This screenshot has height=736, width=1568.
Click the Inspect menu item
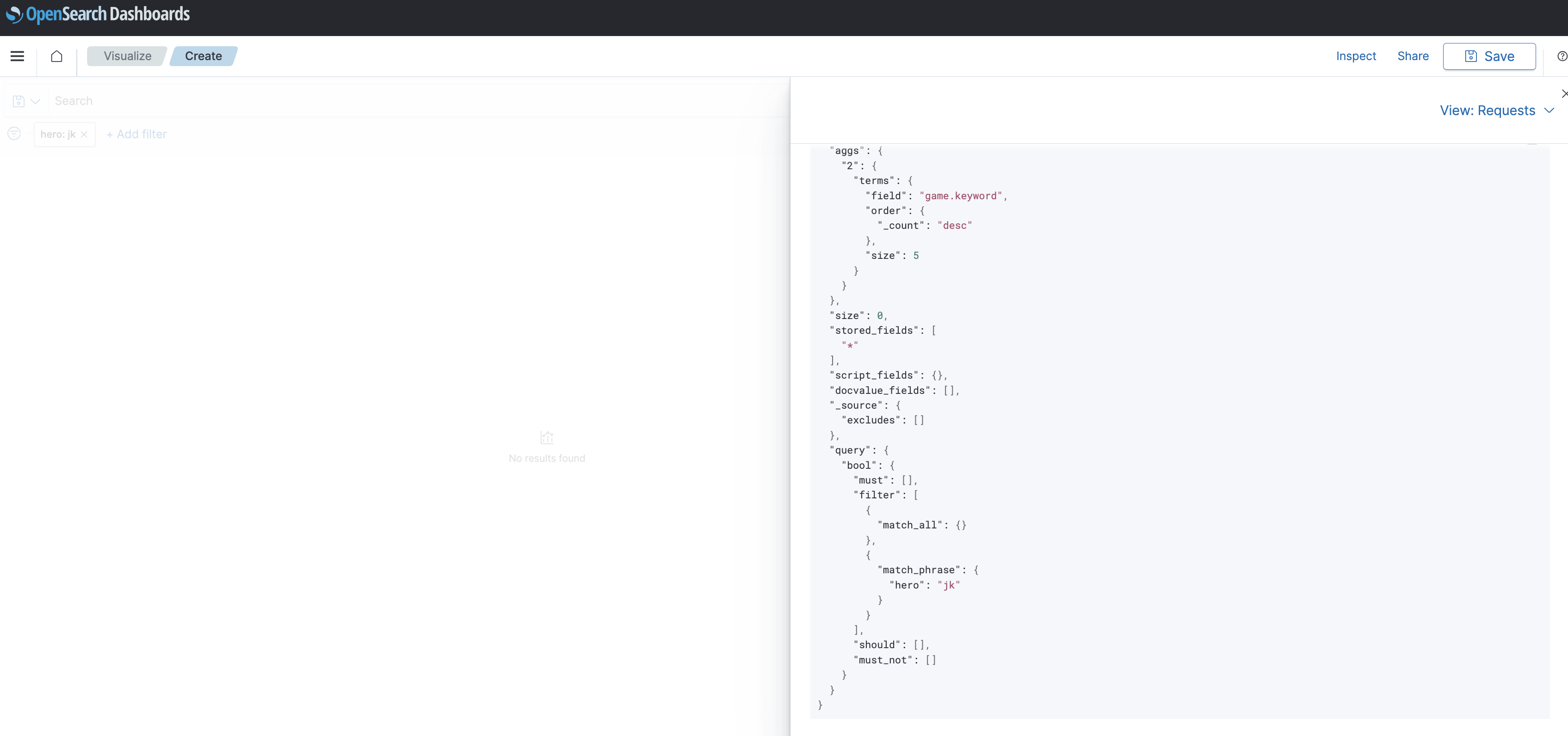[x=1356, y=56]
